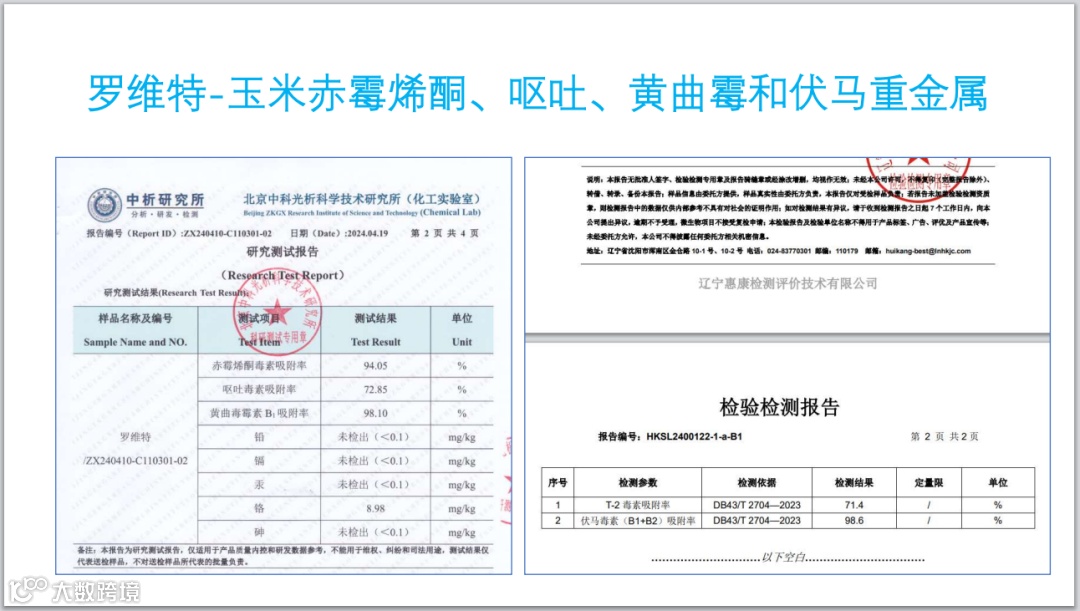Click the 94.05 result value

point(375,366)
